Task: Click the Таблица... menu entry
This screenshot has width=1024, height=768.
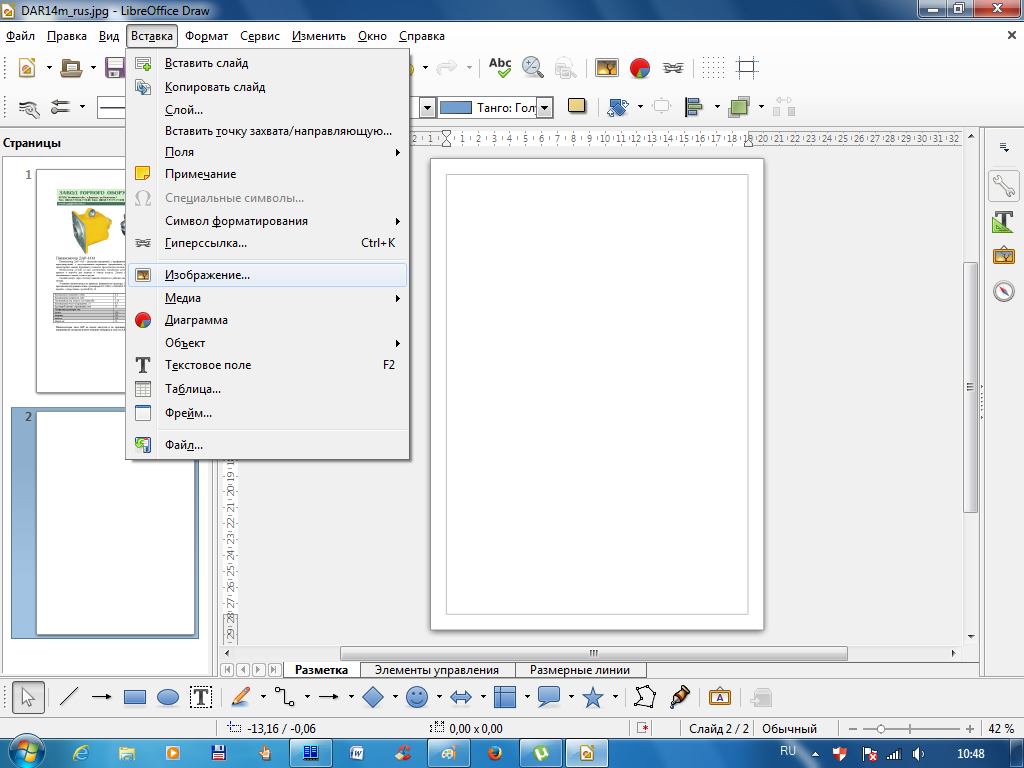Action: (x=192, y=389)
